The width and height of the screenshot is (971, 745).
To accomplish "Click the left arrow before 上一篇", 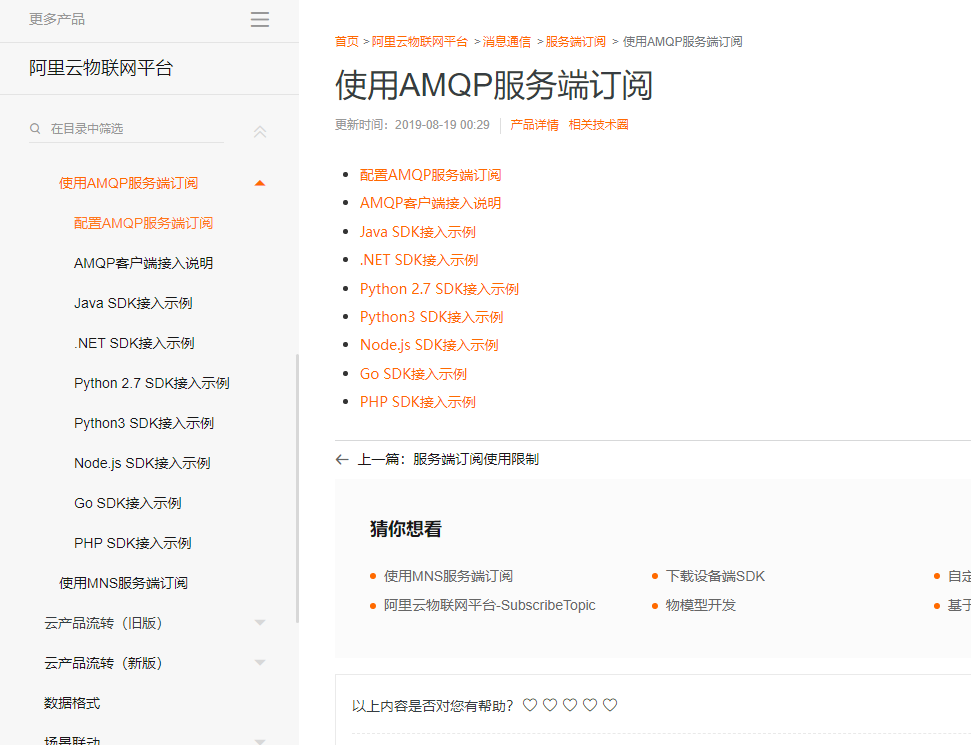I will pyautogui.click(x=342, y=460).
